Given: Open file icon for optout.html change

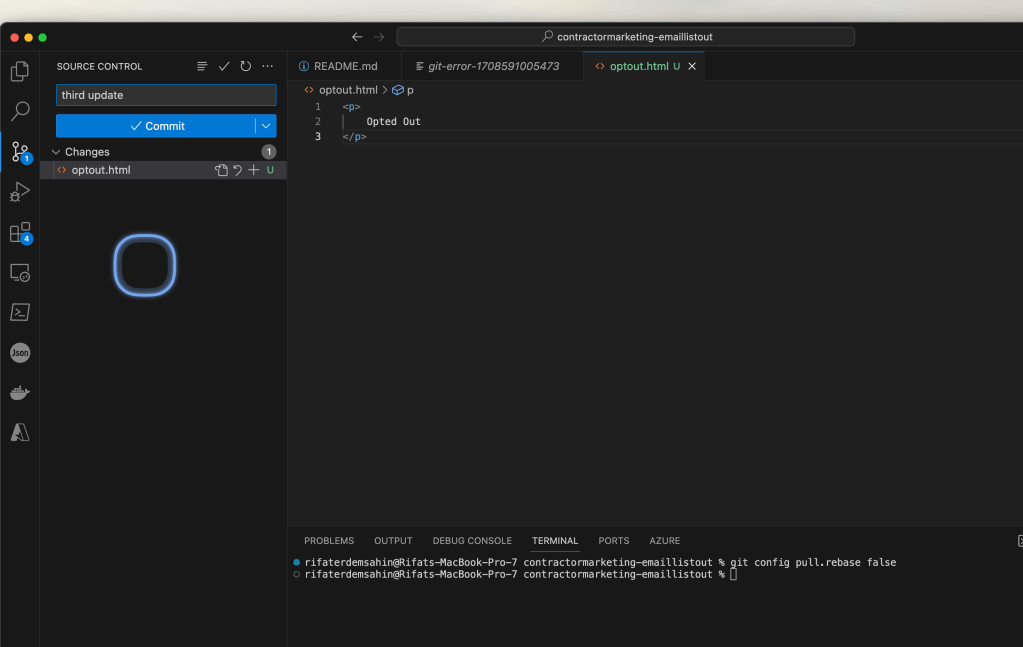Looking at the screenshot, I should pos(221,170).
